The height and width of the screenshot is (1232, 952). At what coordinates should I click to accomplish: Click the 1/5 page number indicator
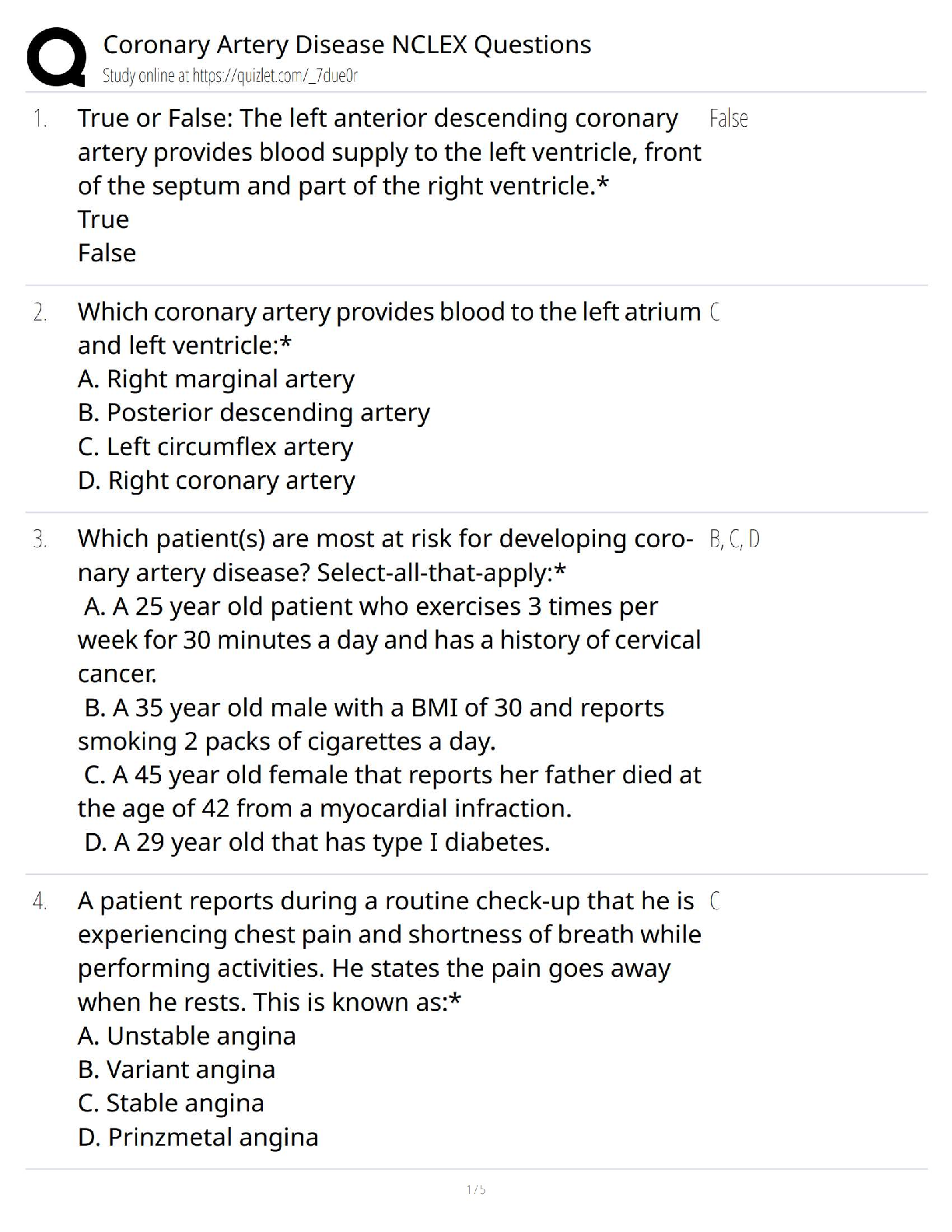pos(476,1189)
